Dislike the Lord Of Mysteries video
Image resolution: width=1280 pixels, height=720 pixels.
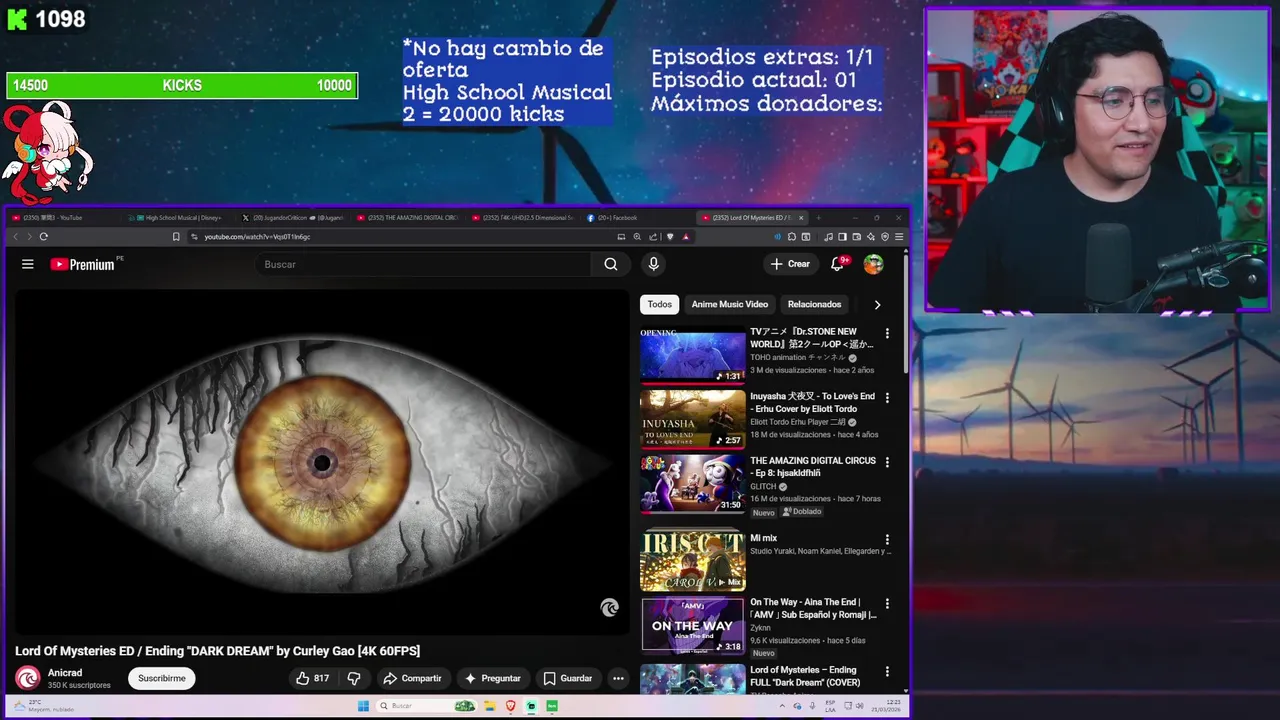click(x=353, y=678)
